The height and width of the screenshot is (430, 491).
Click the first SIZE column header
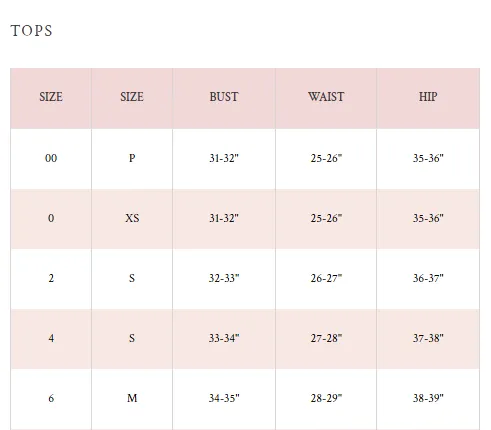pos(51,97)
